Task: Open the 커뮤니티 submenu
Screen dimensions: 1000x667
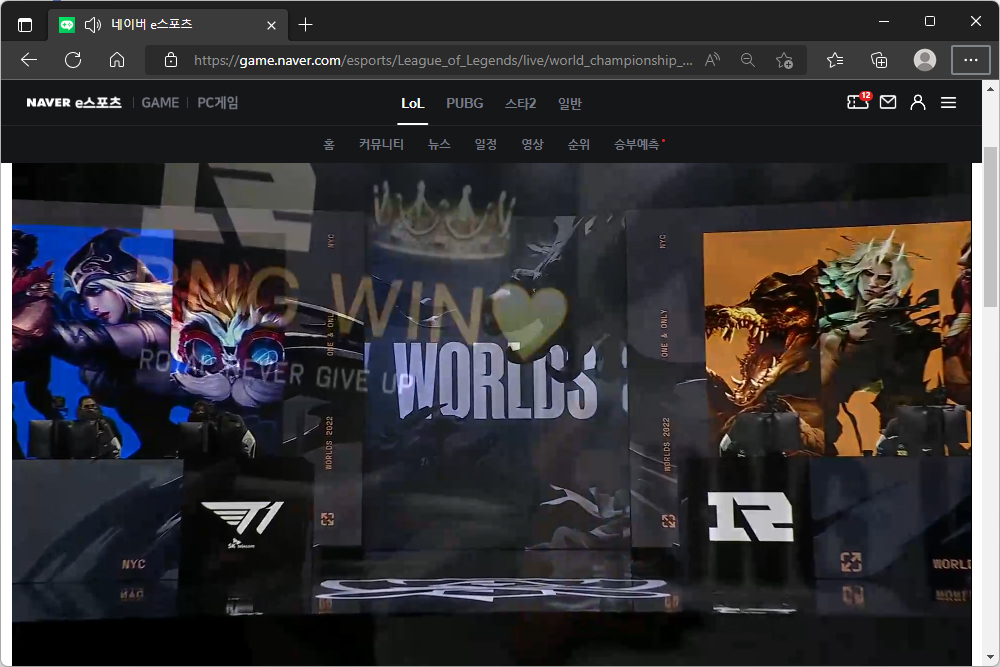Action: 381,145
